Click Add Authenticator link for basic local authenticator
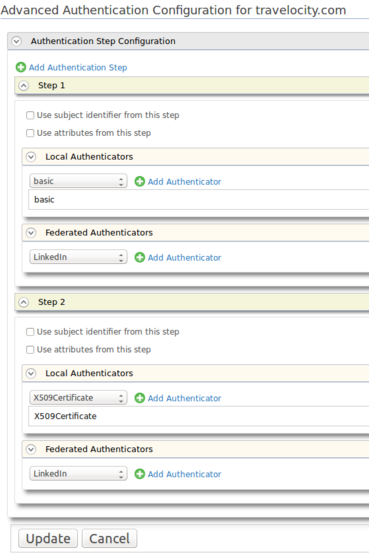The image size is (369, 557). (184, 182)
